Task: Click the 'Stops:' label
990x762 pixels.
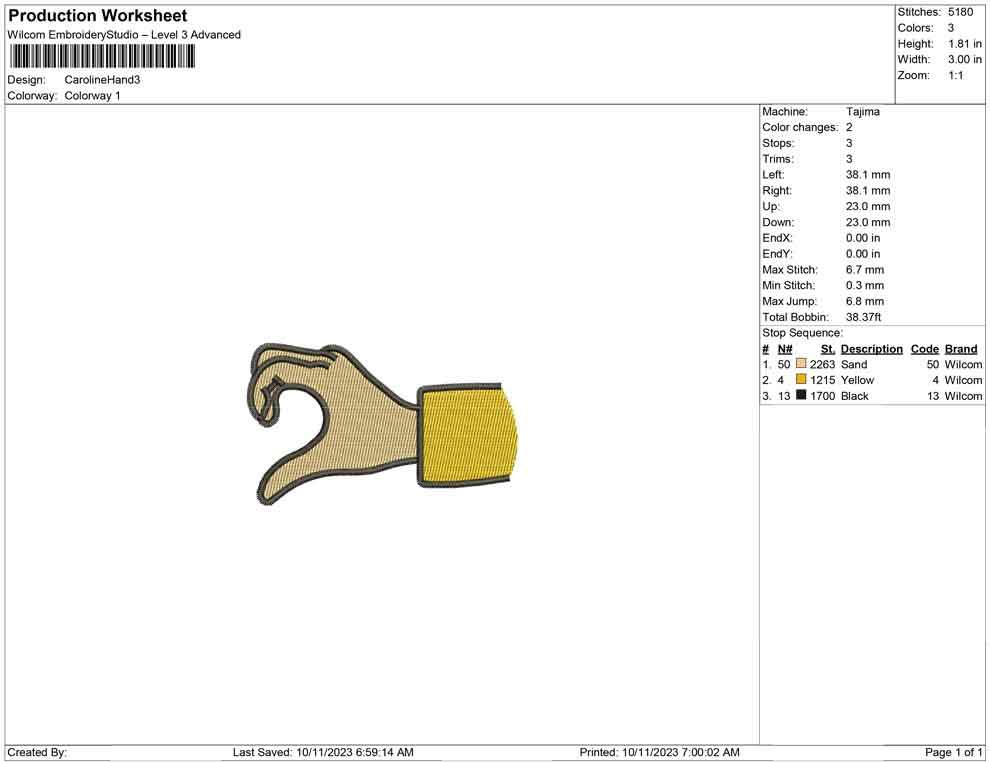Action: pos(778,143)
